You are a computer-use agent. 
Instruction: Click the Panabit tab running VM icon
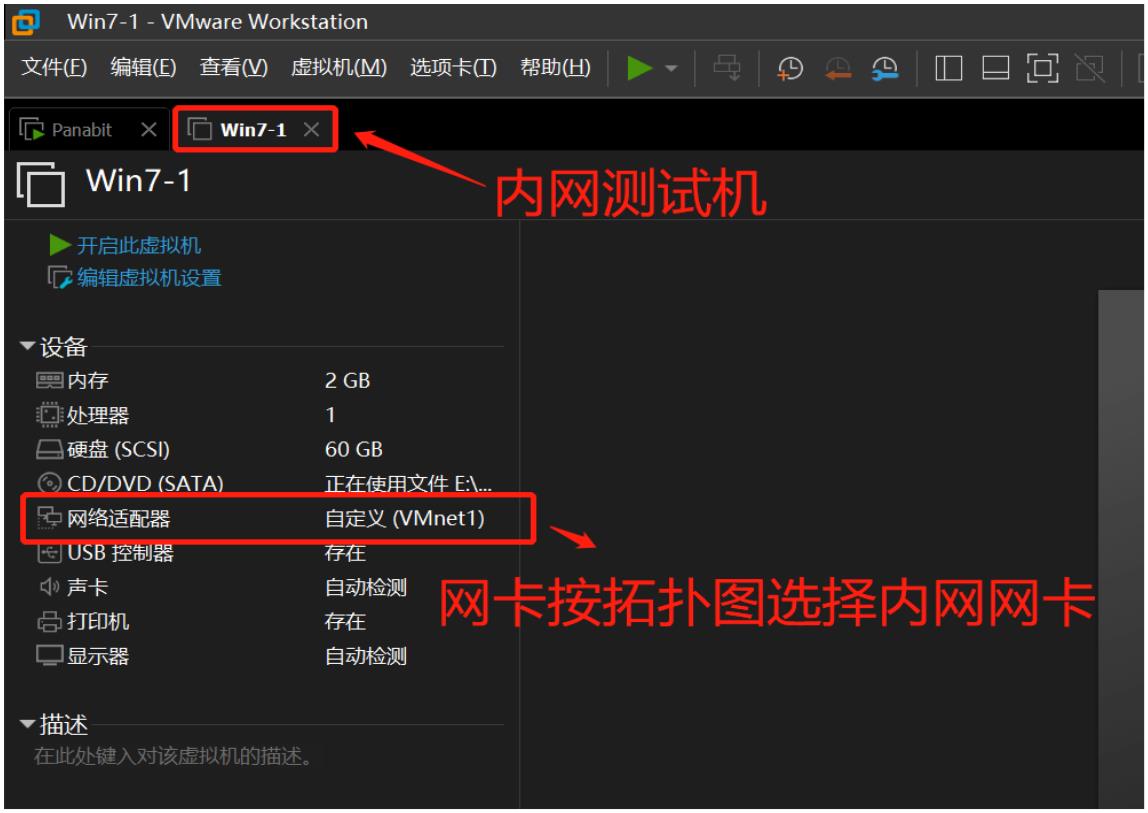tap(31, 130)
